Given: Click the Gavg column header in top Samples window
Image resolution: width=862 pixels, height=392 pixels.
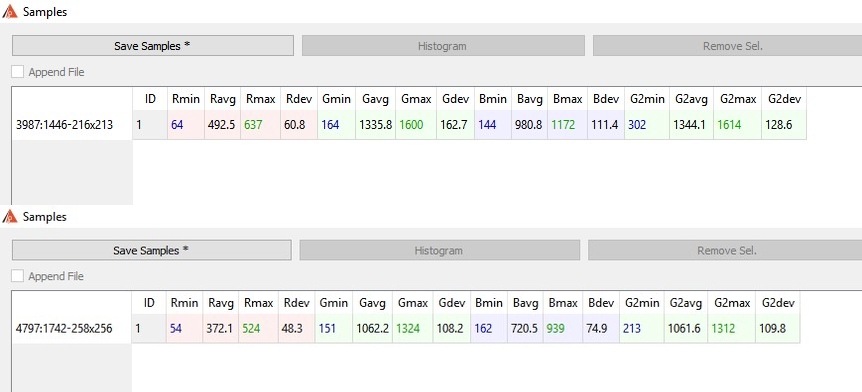Looking at the screenshot, I should click(375, 99).
